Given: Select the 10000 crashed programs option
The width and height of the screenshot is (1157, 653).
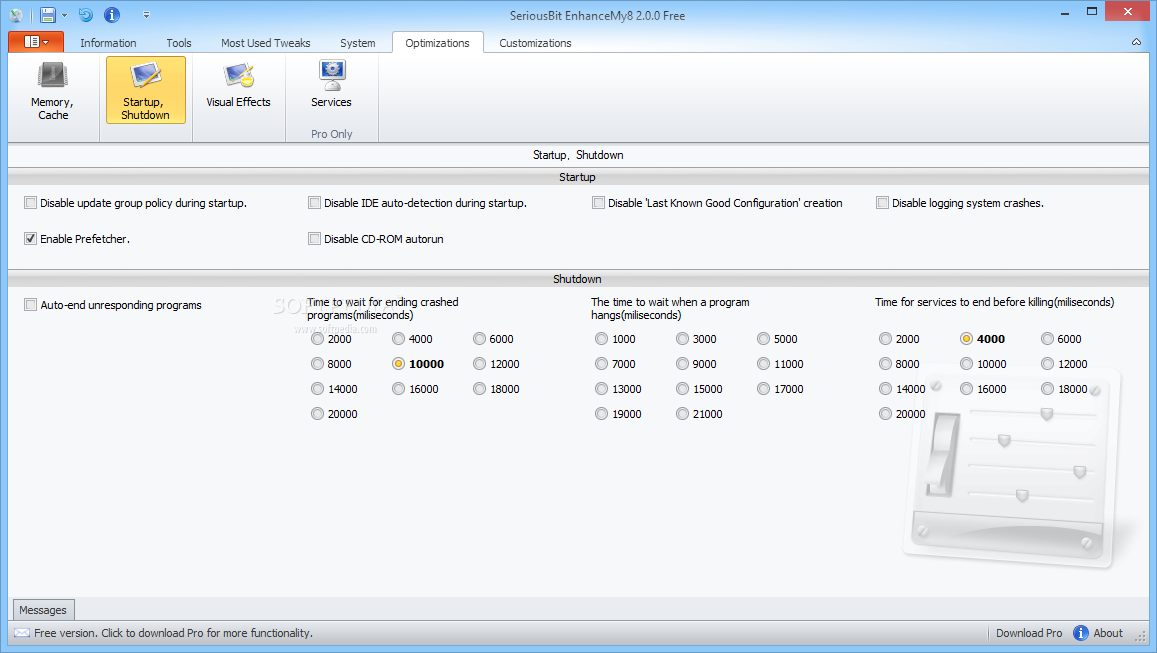Looking at the screenshot, I should click(x=398, y=364).
